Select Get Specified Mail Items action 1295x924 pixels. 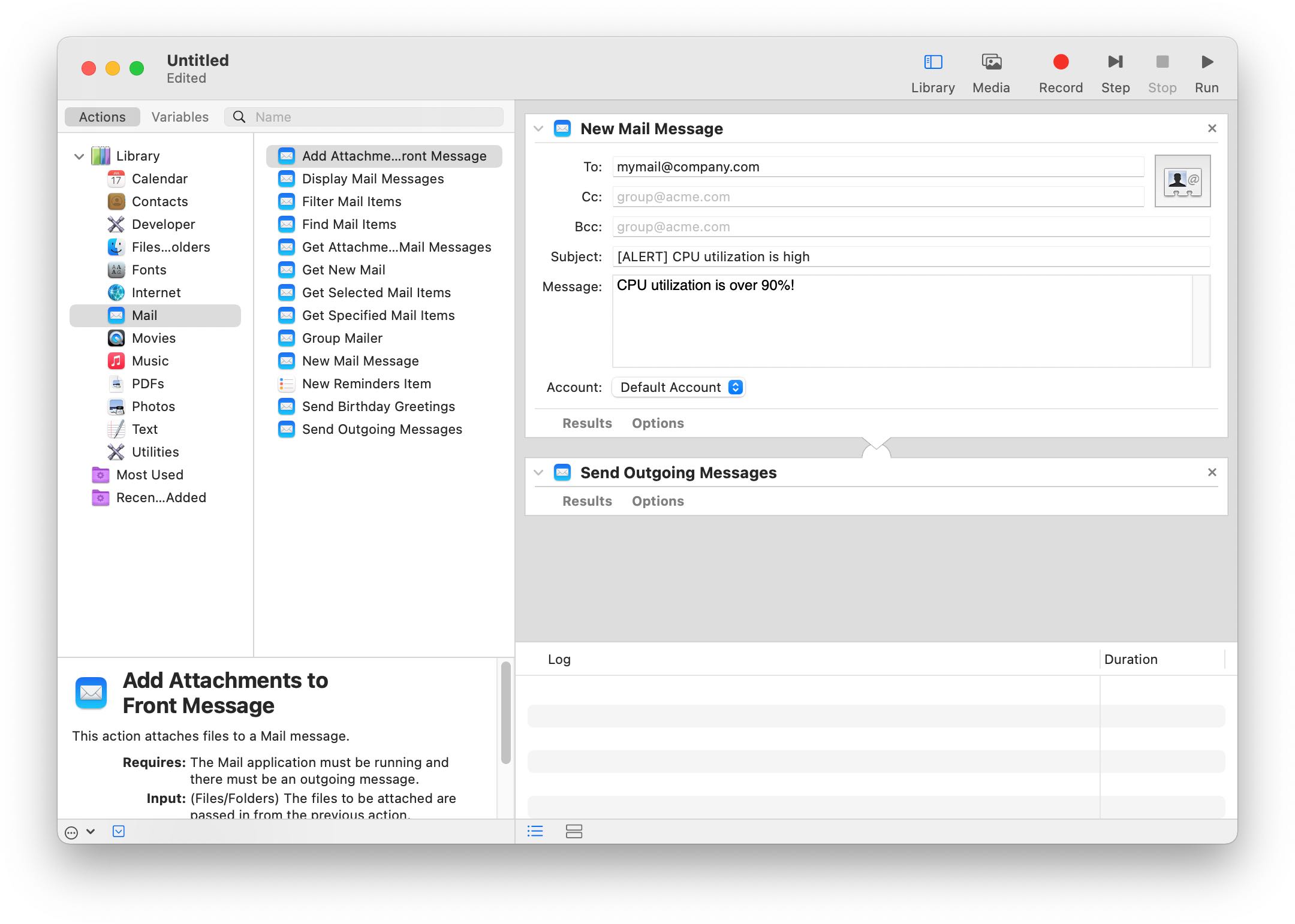pos(384,315)
